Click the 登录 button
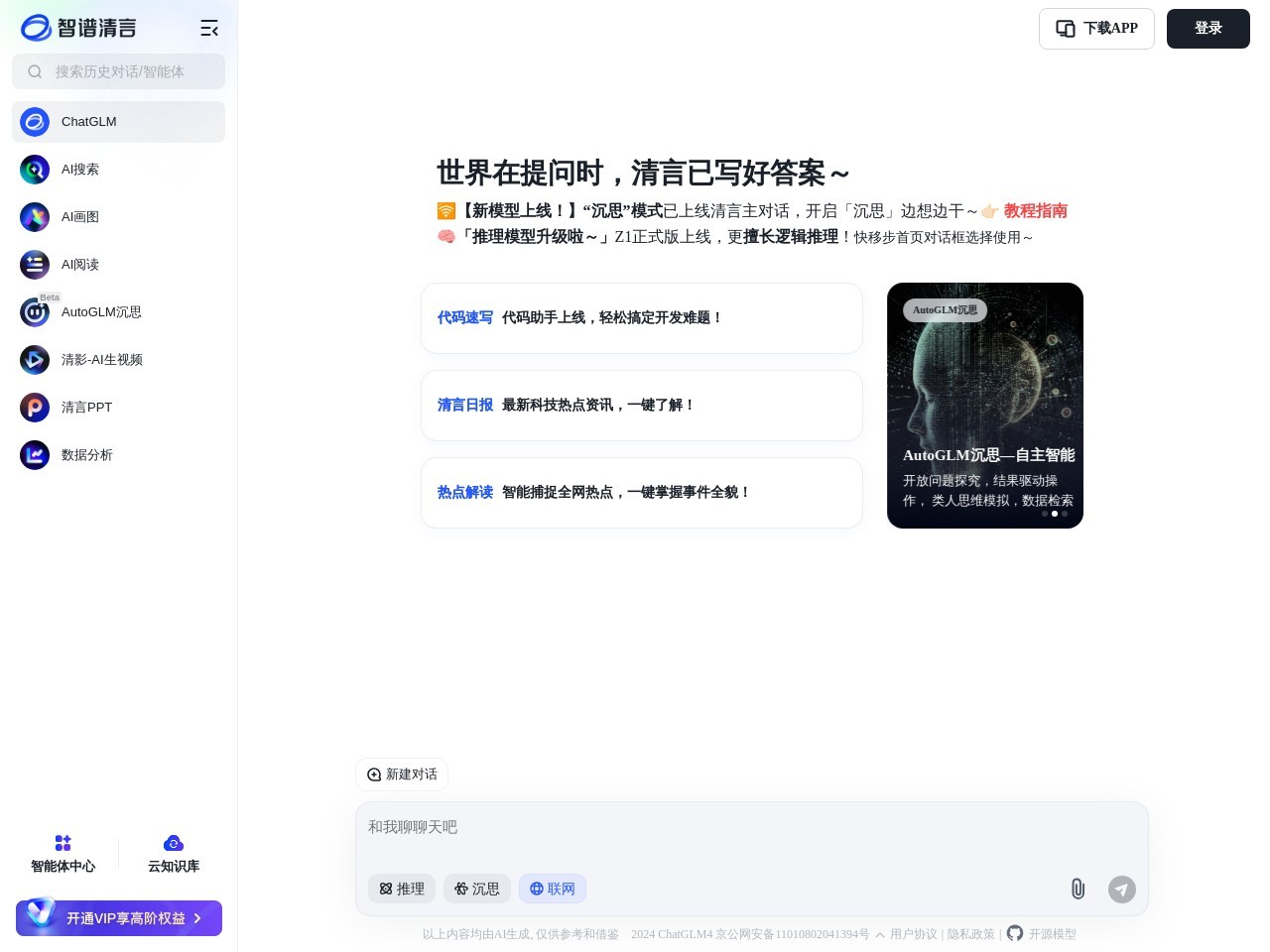1270x952 pixels. pyautogui.click(x=1208, y=29)
